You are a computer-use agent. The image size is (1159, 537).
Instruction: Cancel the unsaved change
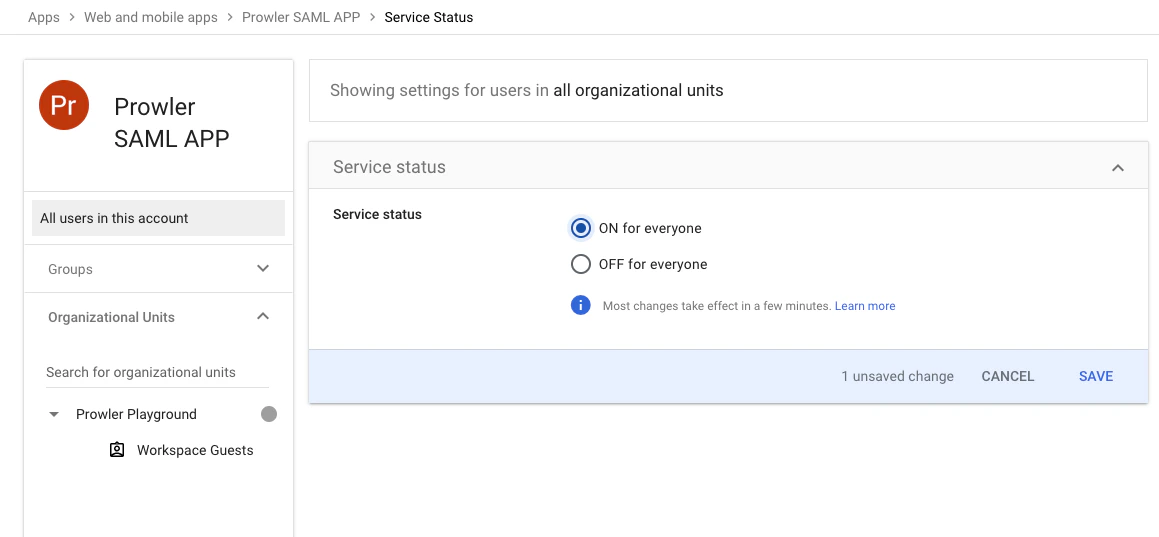(1007, 376)
